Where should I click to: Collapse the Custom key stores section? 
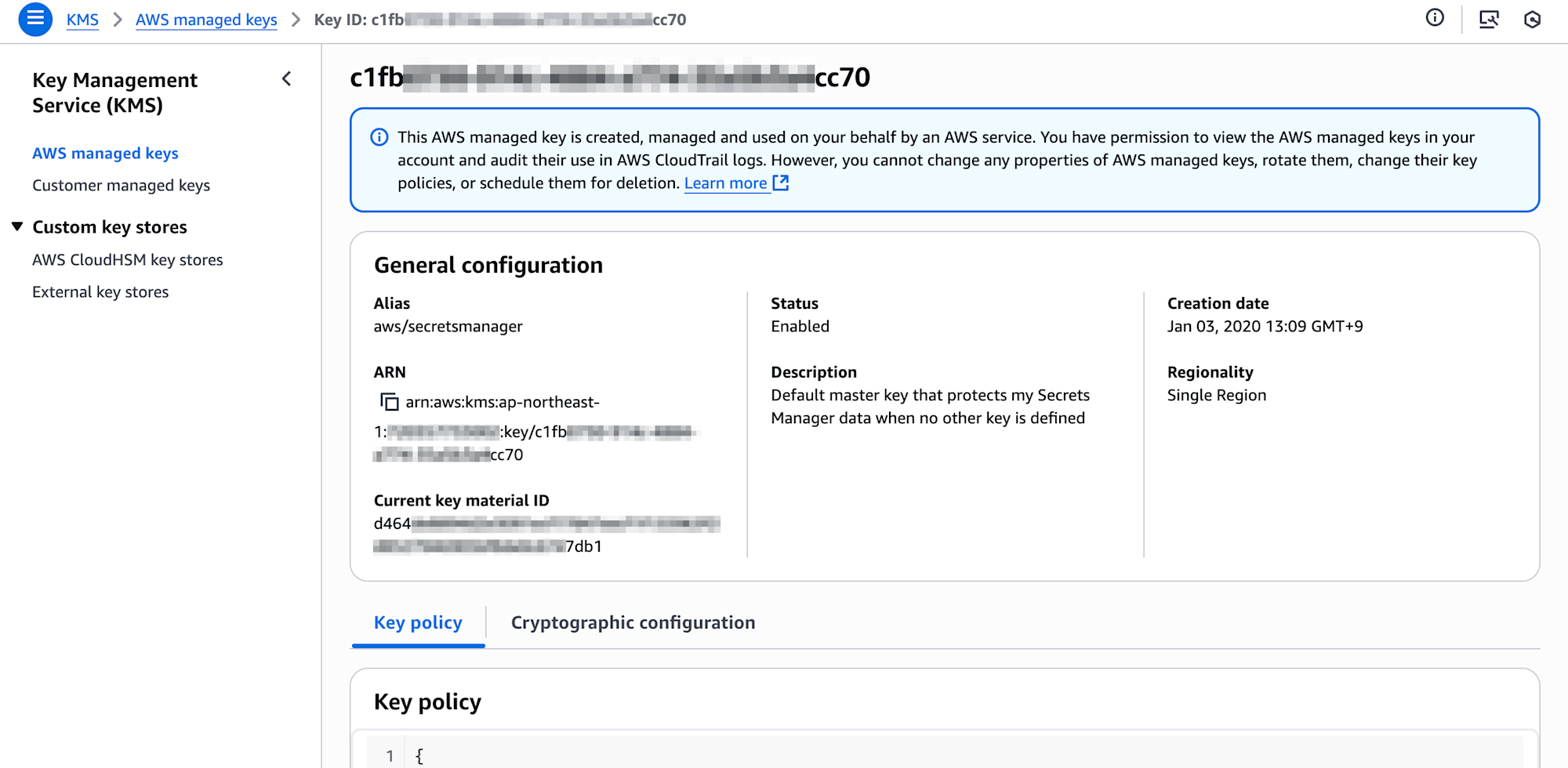17,227
